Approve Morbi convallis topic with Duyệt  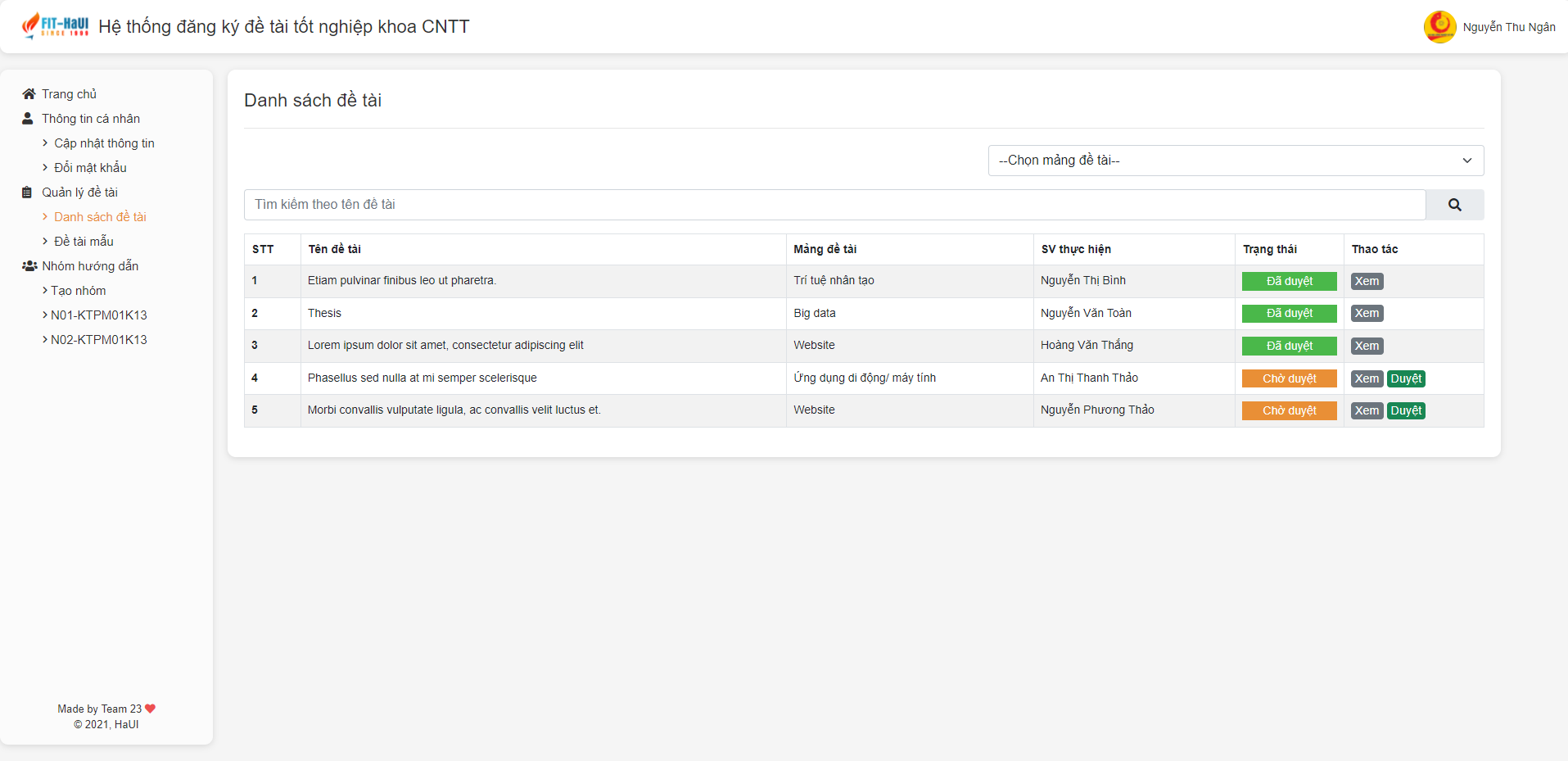1406,410
